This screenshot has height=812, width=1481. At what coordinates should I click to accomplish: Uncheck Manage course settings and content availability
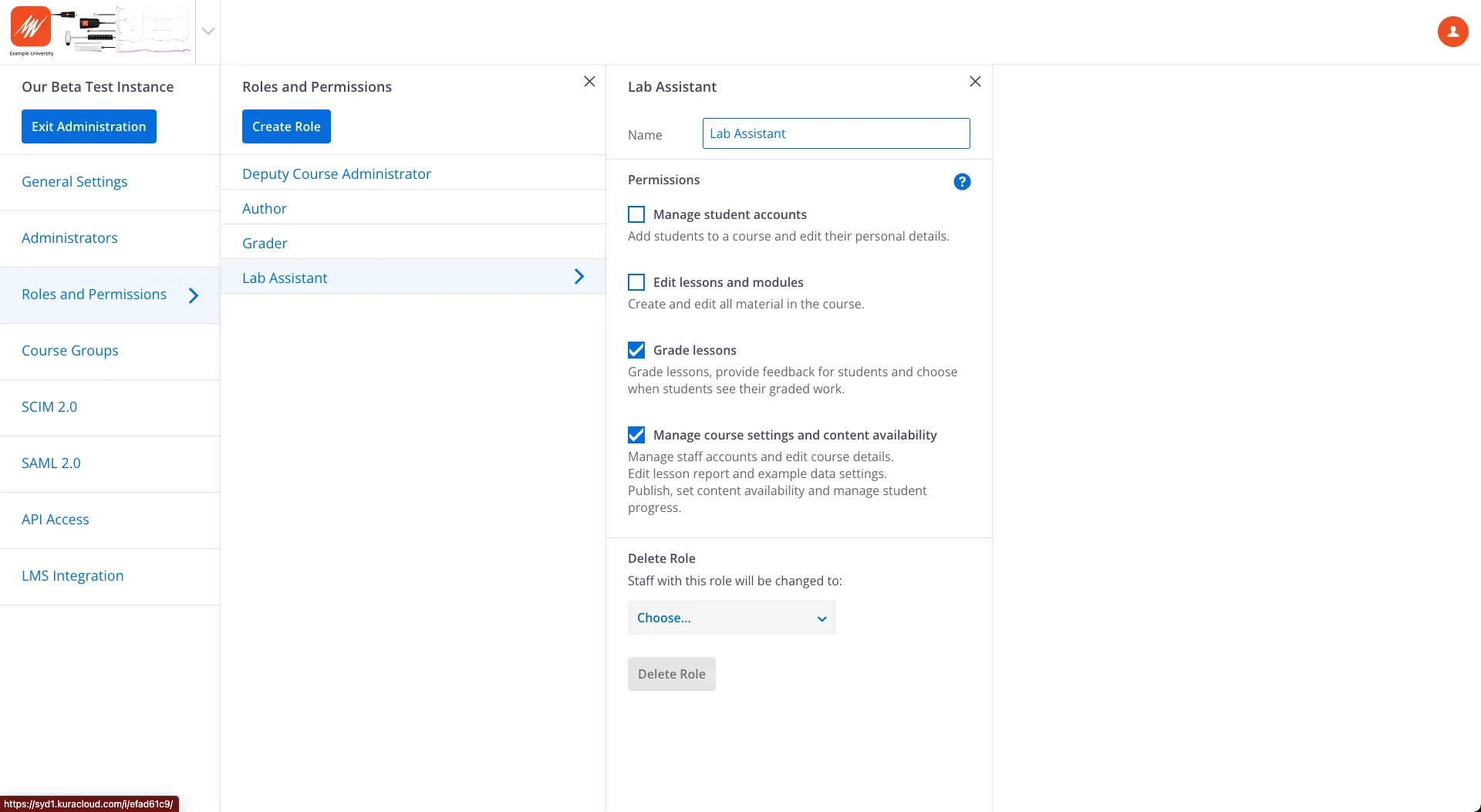click(x=636, y=435)
